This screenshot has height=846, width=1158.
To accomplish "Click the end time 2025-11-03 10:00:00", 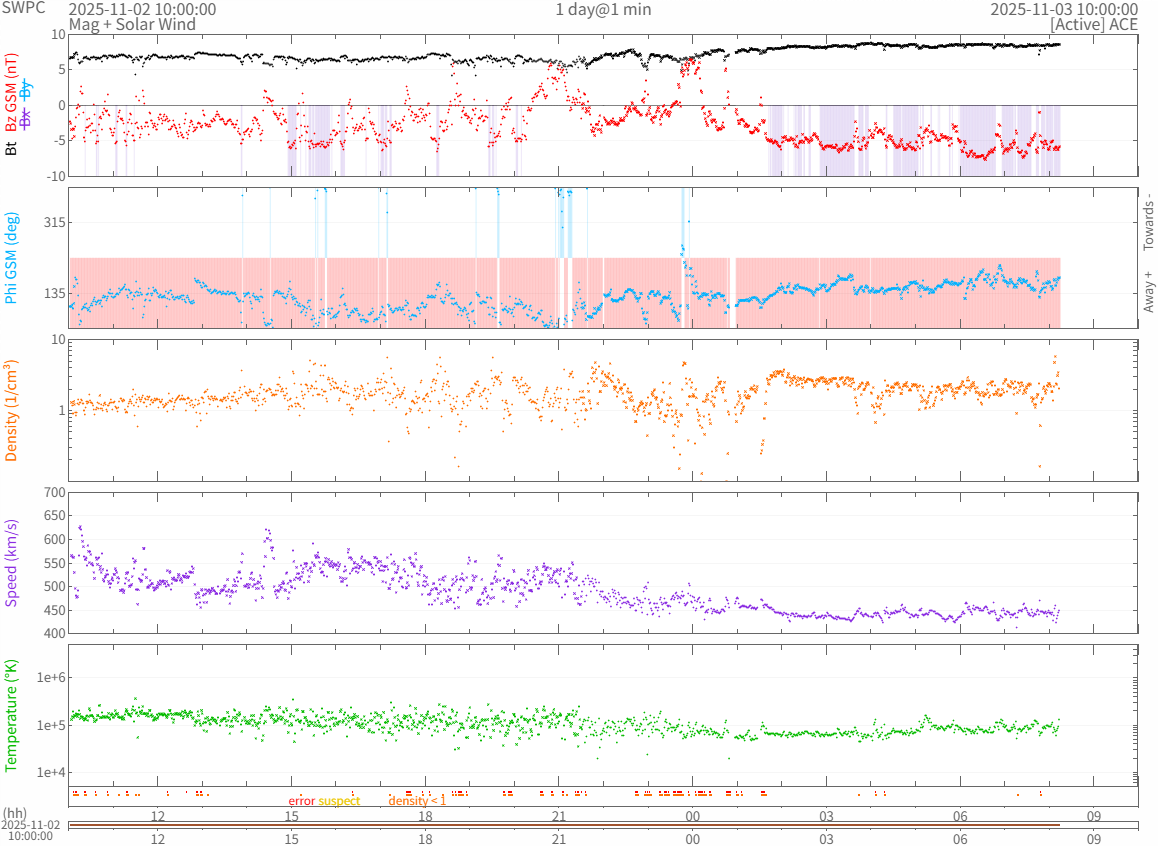I will coord(1064,9).
